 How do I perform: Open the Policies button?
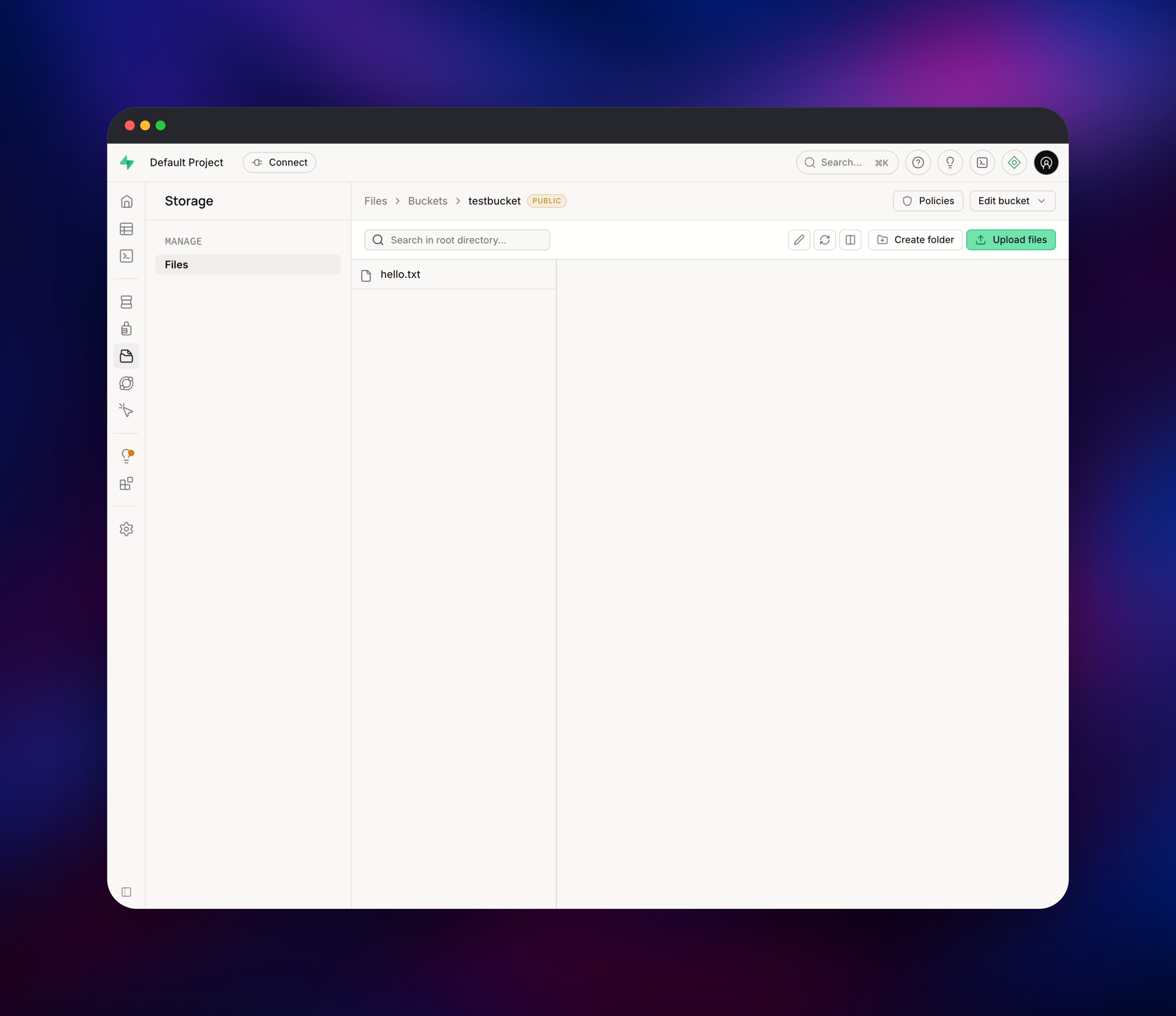[x=928, y=201]
